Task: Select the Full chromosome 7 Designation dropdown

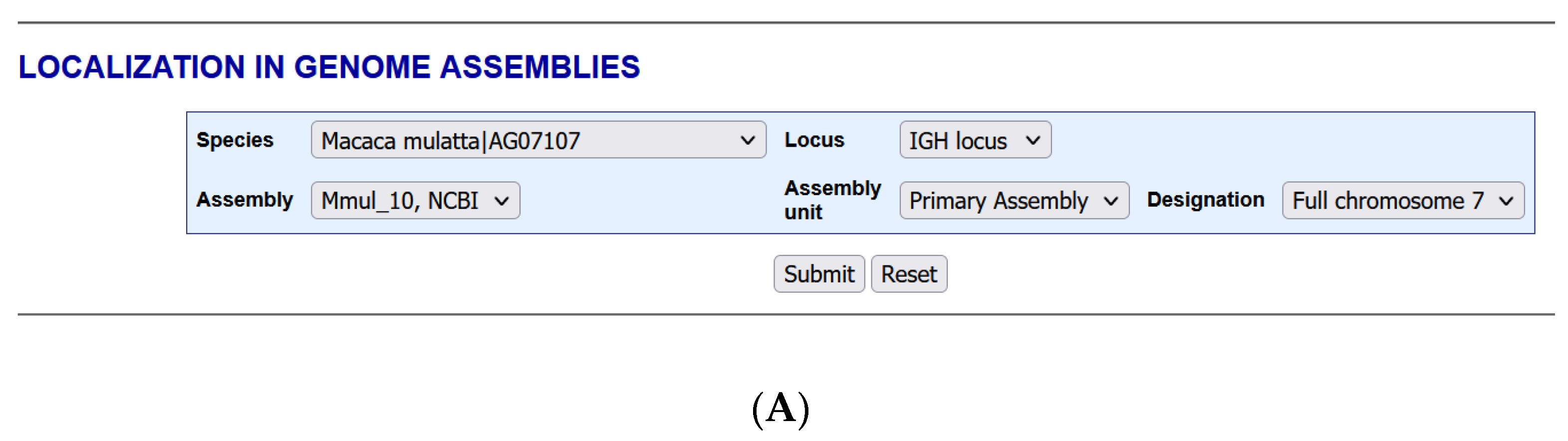Action: point(1402,201)
